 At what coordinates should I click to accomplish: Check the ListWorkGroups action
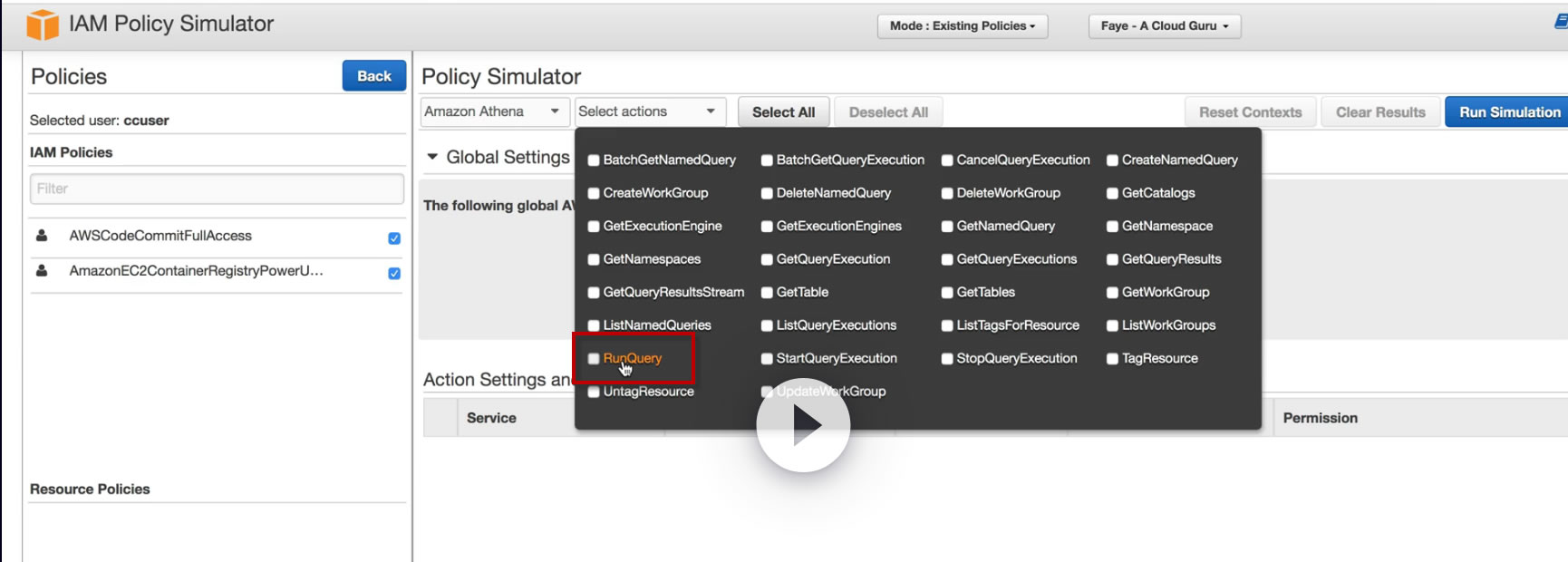click(1112, 325)
